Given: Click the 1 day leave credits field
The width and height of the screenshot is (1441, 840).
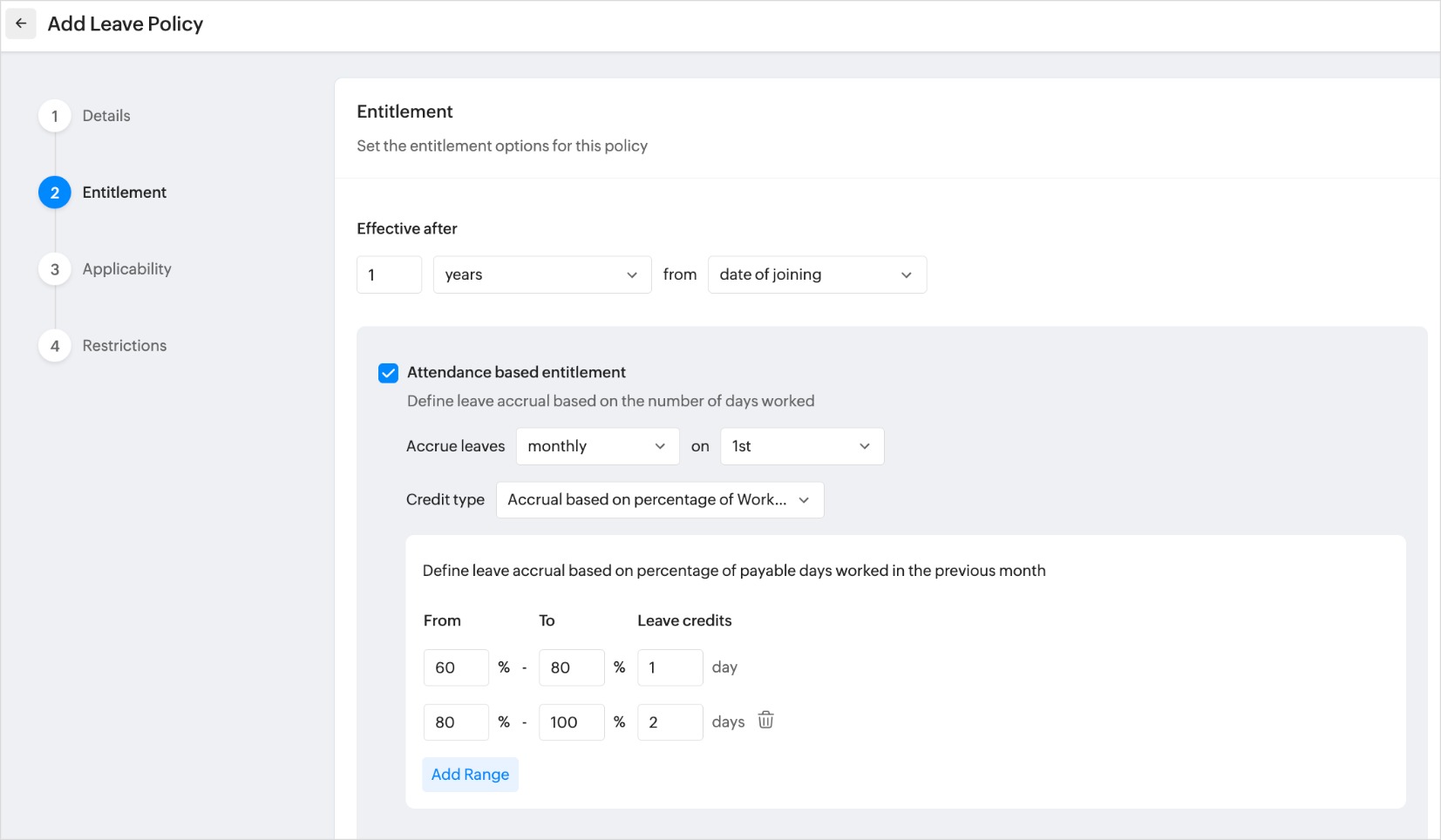Looking at the screenshot, I should pos(670,667).
